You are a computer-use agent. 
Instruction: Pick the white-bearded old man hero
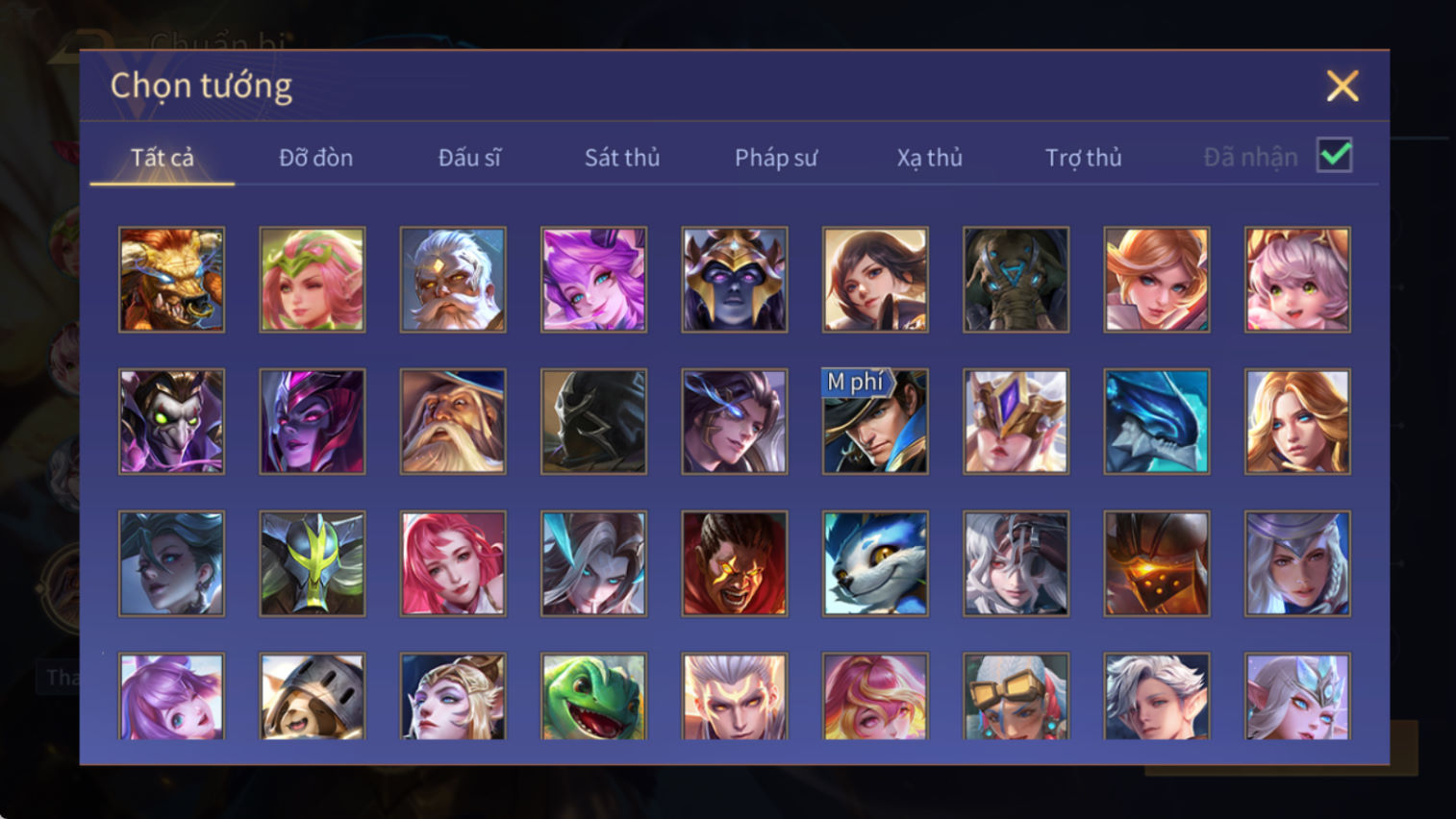(x=453, y=280)
